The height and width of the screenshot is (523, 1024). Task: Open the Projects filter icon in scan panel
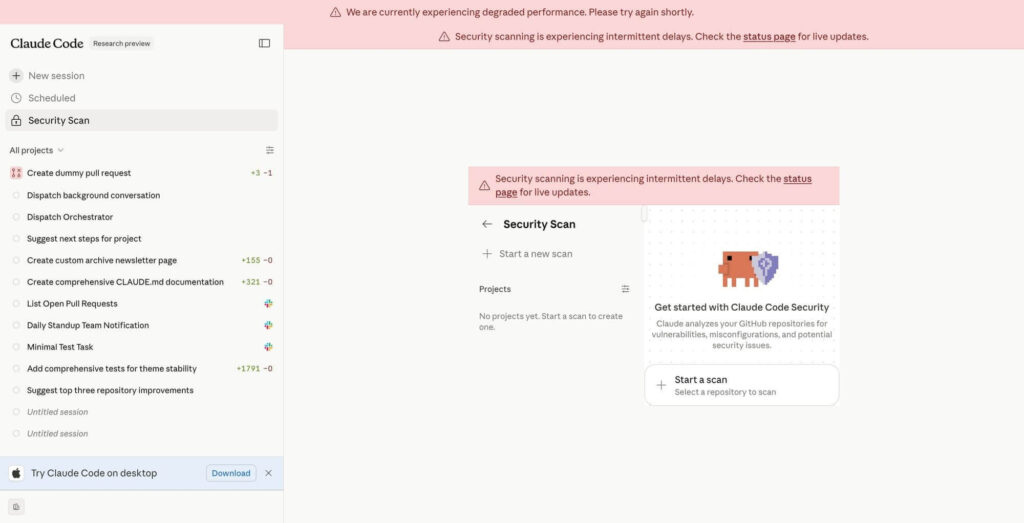click(x=626, y=289)
